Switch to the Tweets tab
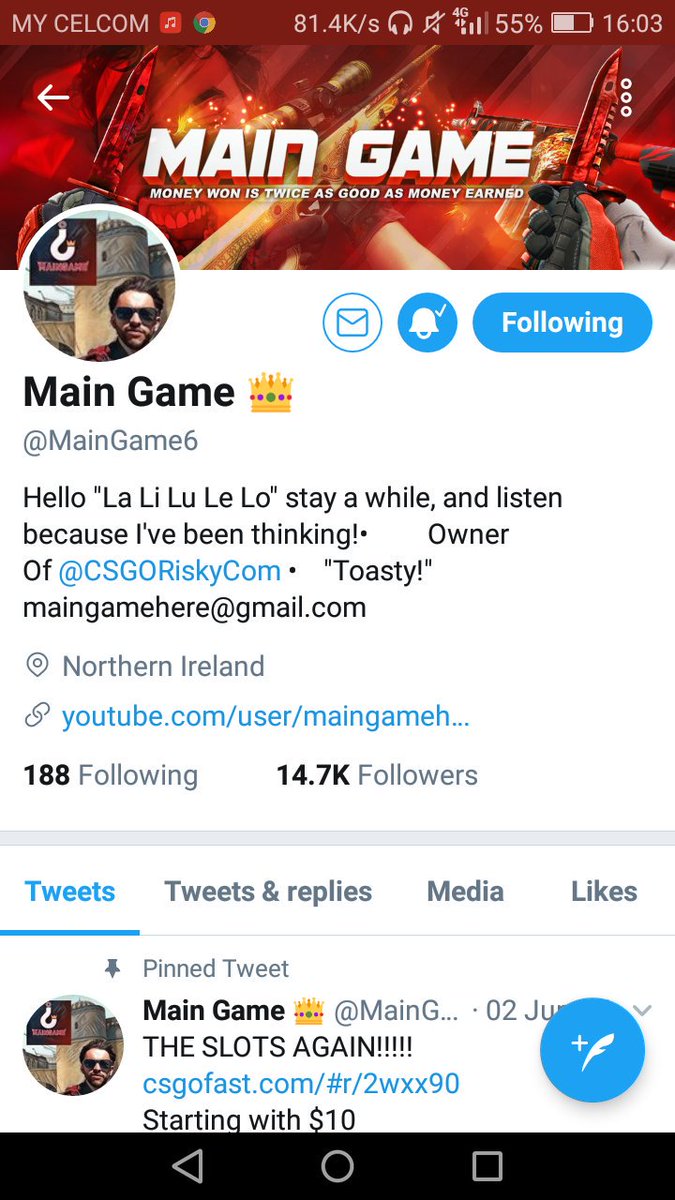The image size is (675, 1200). click(x=70, y=891)
